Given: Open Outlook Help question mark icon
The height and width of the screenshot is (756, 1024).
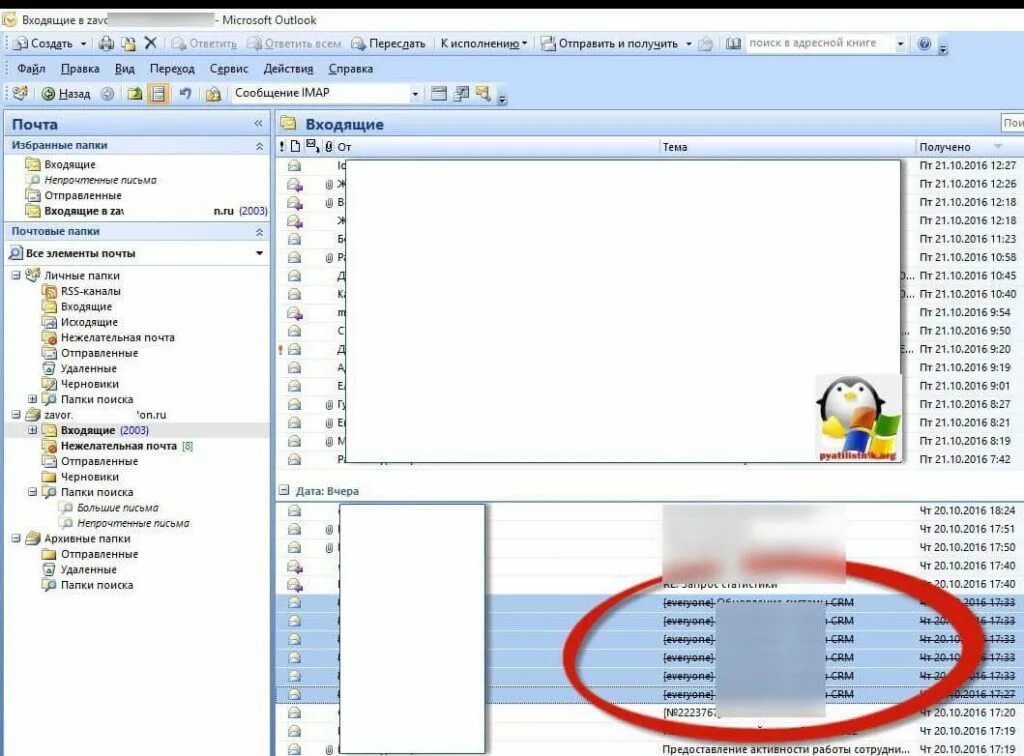Looking at the screenshot, I should point(924,44).
